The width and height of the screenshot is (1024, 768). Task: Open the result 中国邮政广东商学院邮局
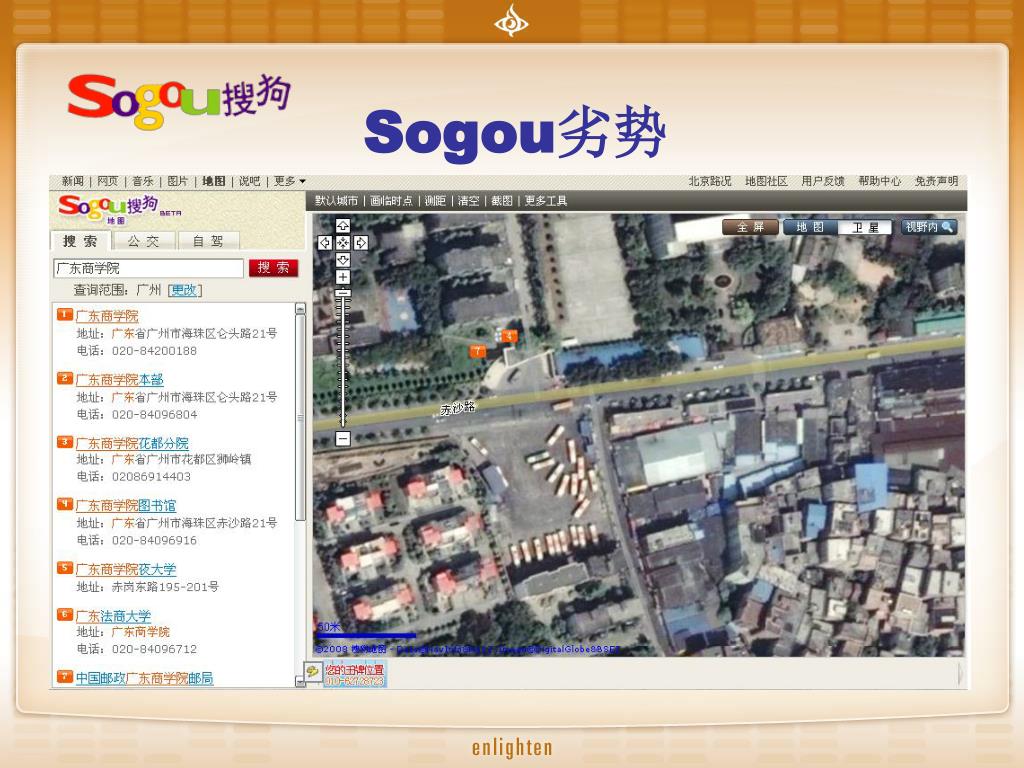pyautogui.click(x=144, y=678)
